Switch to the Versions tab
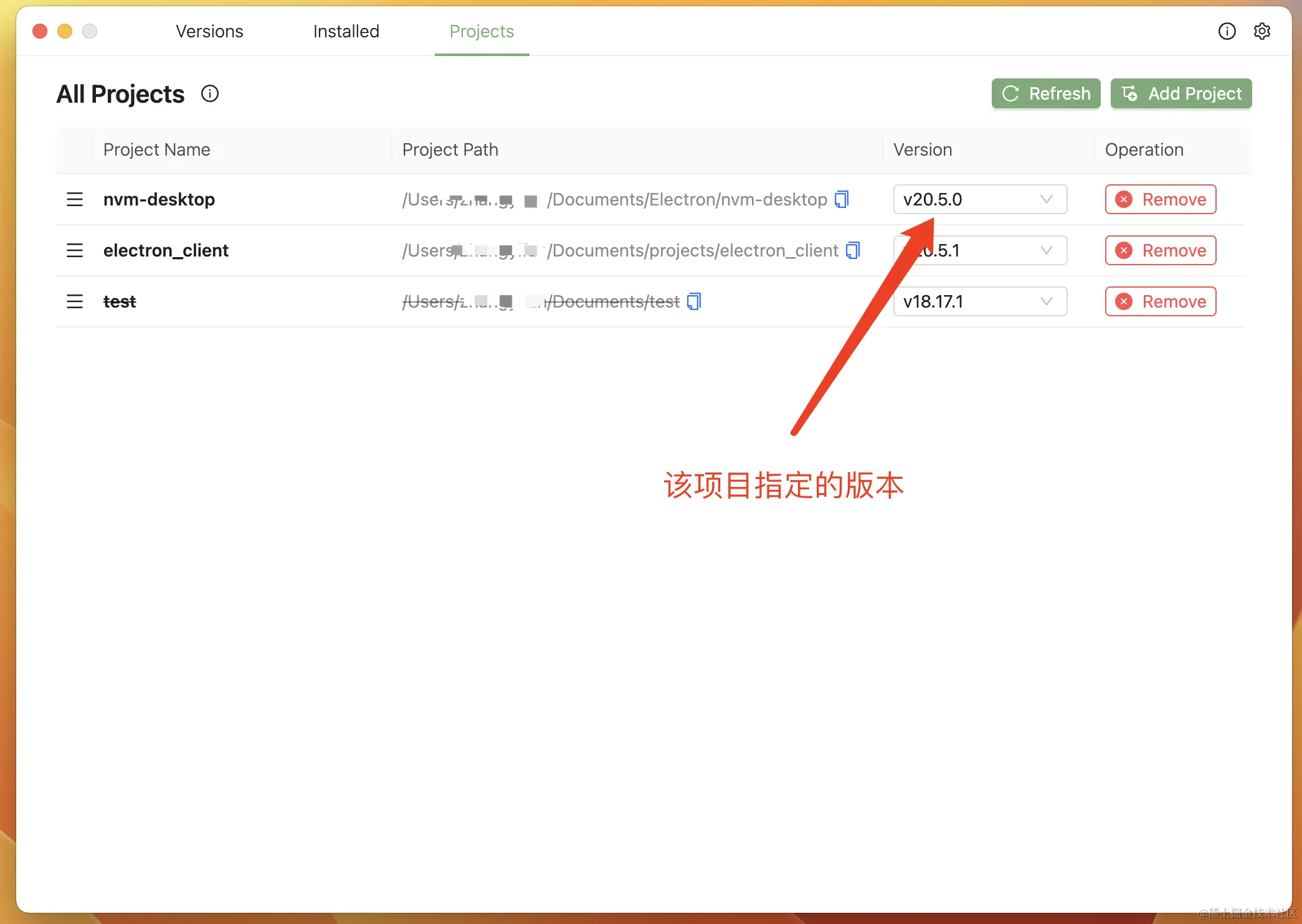1302x924 pixels. pyautogui.click(x=209, y=31)
